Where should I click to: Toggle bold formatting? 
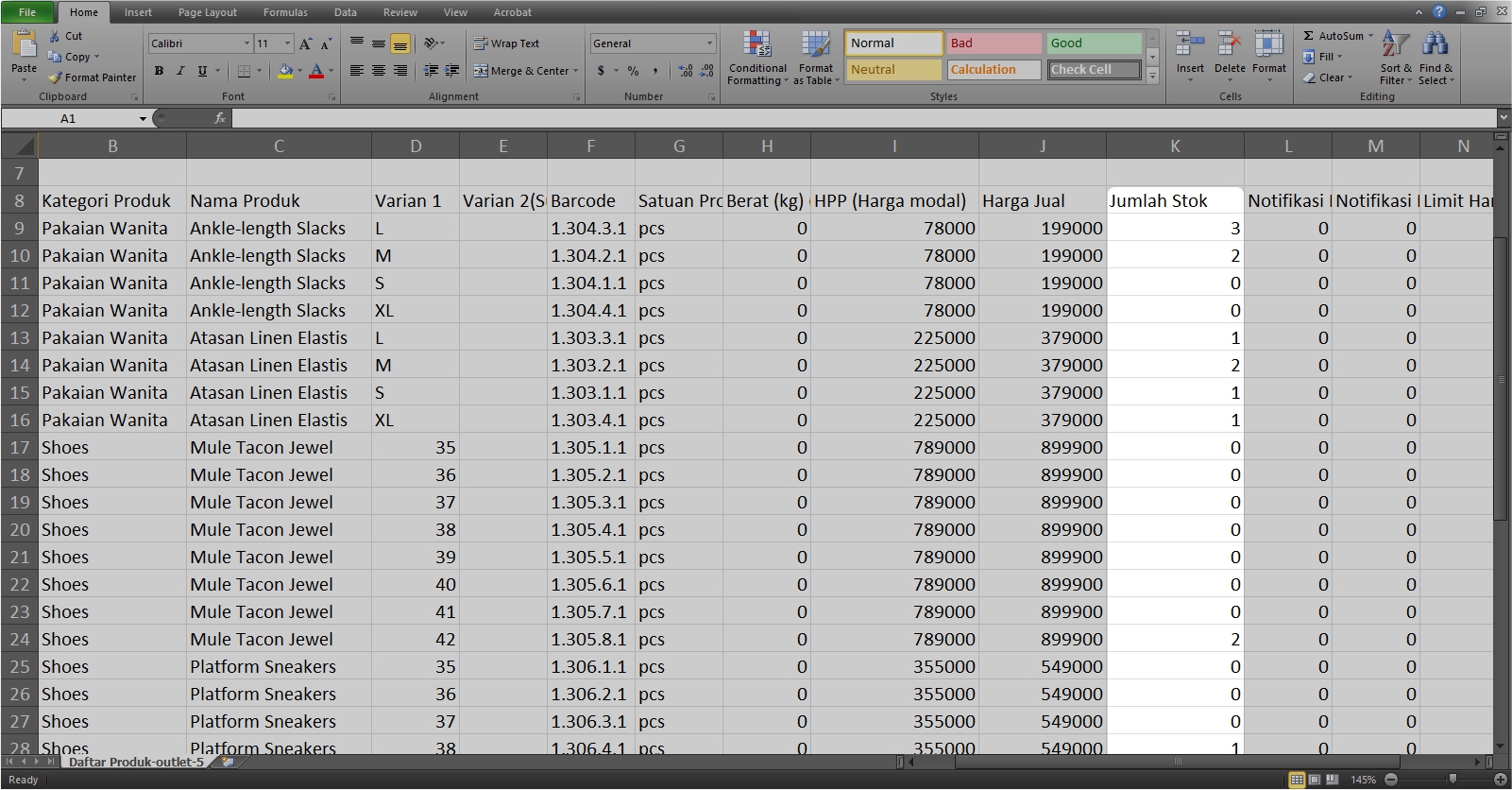(159, 71)
